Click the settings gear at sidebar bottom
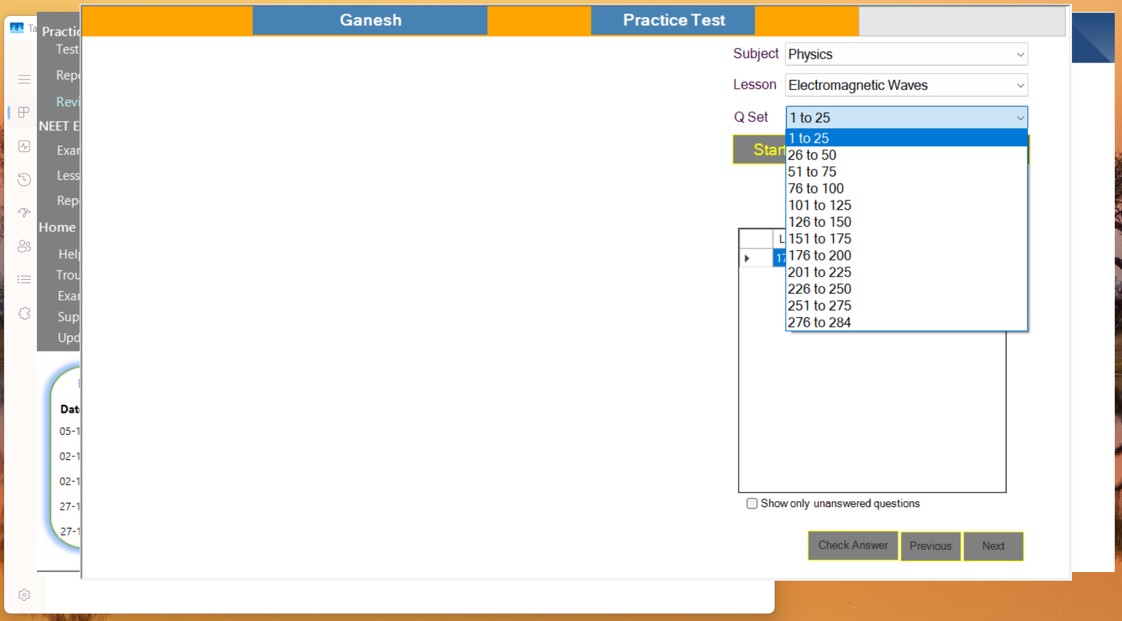Screen dimensions: 1122x621 [24, 595]
